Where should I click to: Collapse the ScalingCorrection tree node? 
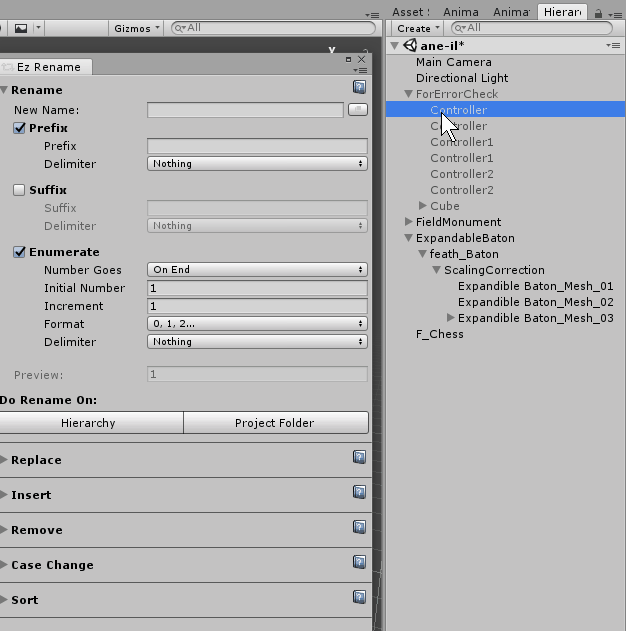[437, 270]
